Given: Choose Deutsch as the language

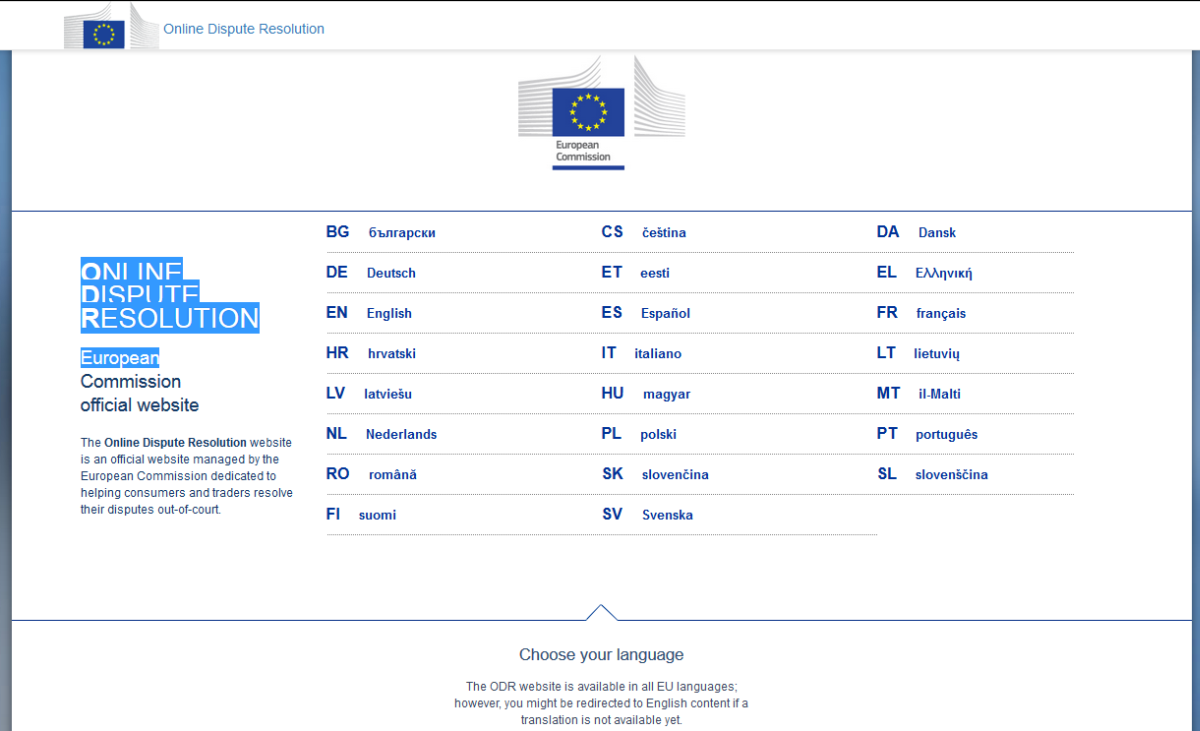Looking at the screenshot, I should [391, 273].
